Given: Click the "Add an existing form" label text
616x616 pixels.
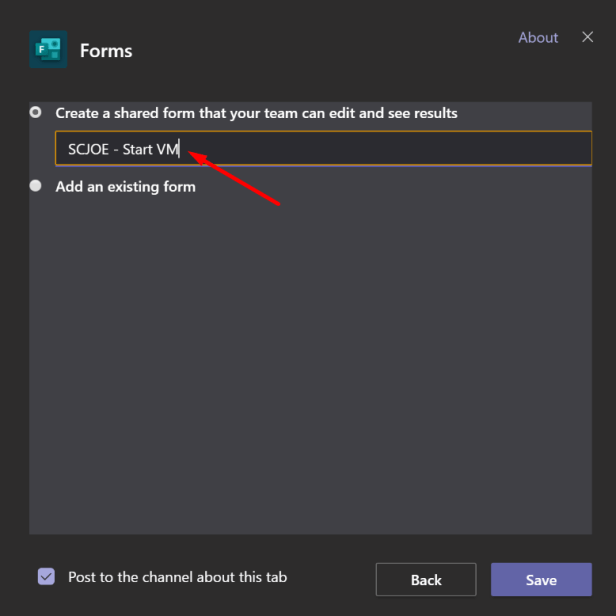Looking at the screenshot, I should click(125, 186).
